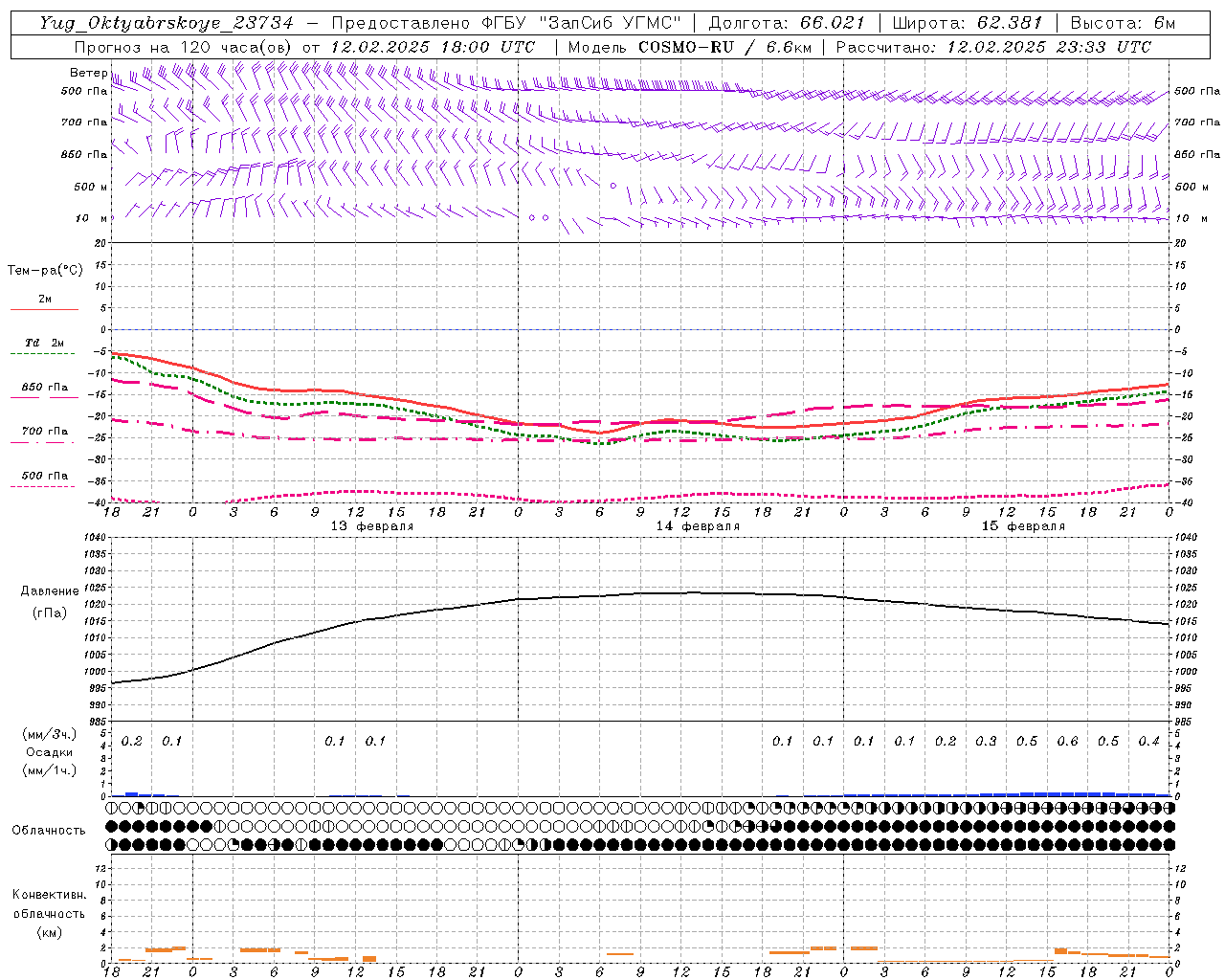Click the "13 февраля" date label
Screen dimensions: 1225x980
tap(372, 526)
